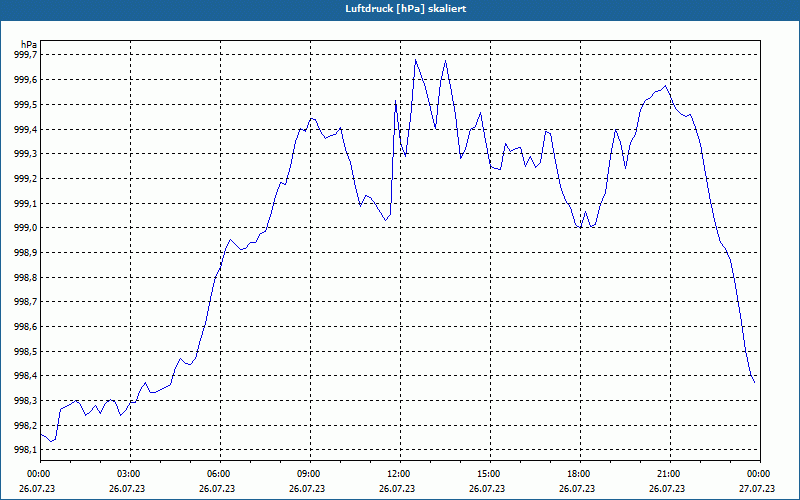The height and width of the screenshot is (500, 800).
Task: Select the 998,8 y-axis label
Action: click(x=25, y=277)
